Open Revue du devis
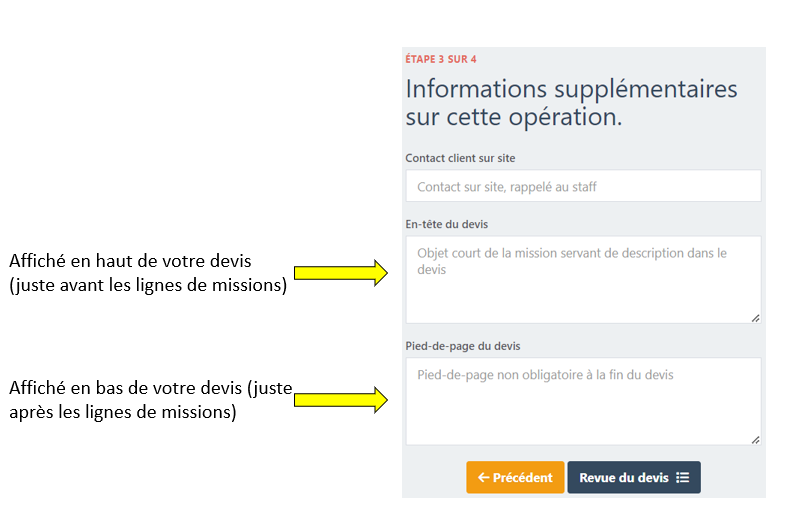Viewport: 792px width, 527px height. click(633, 478)
